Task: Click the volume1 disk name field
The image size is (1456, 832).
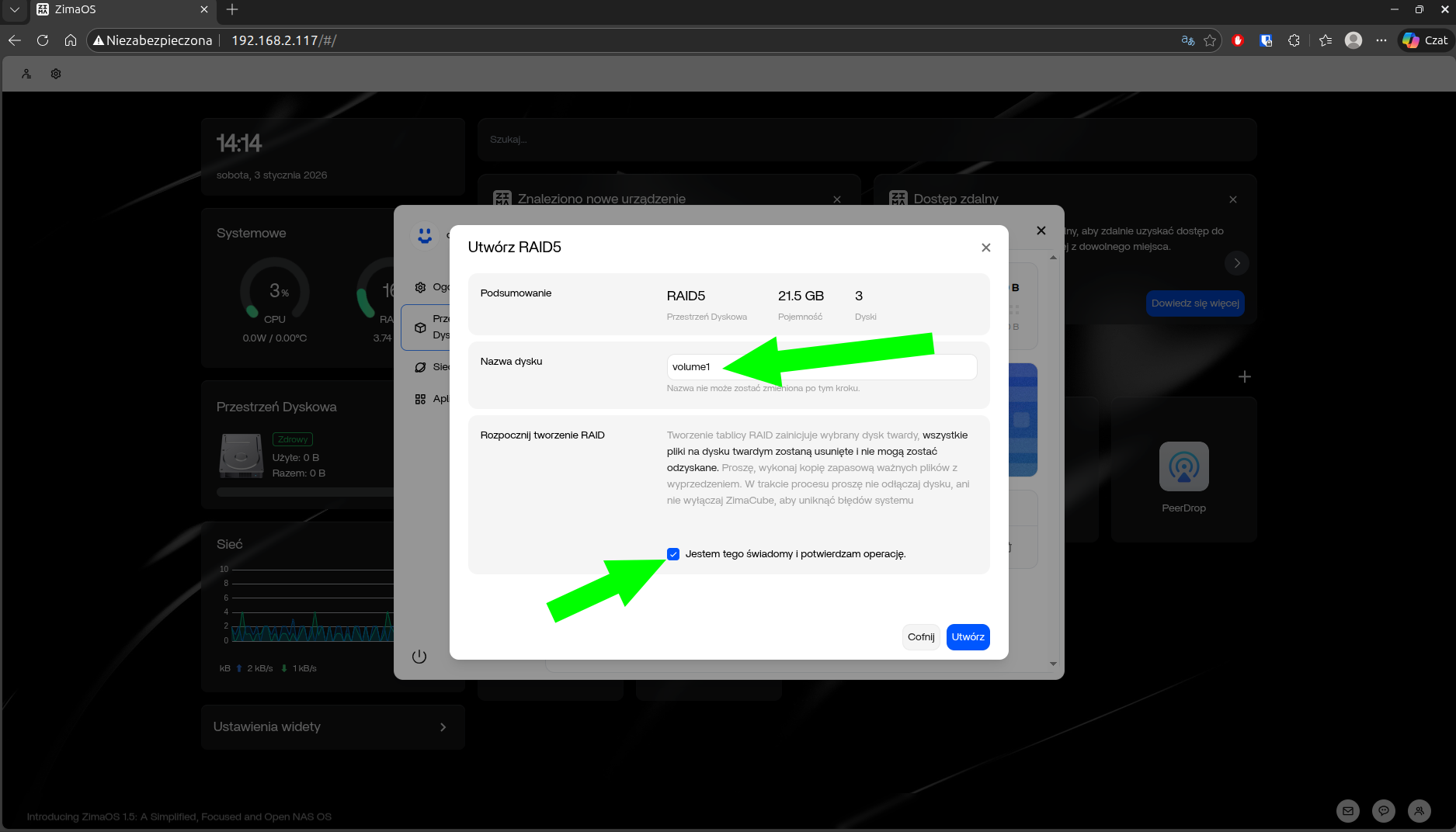Action: tap(821, 367)
